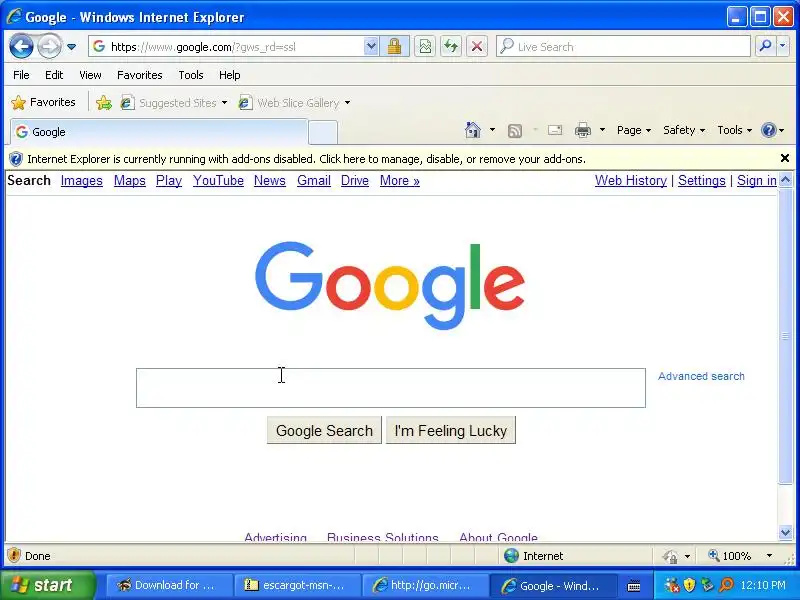
Task: Open the Maps link
Action: click(x=130, y=181)
